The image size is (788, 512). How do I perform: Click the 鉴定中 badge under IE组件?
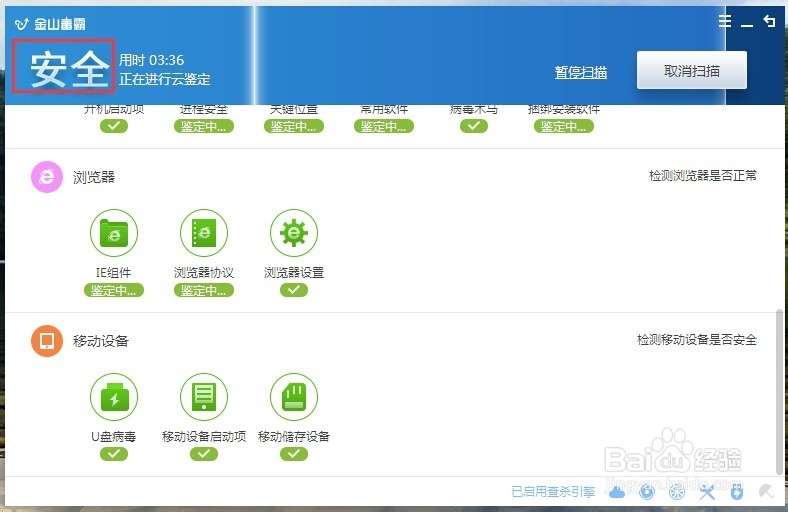click(114, 290)
